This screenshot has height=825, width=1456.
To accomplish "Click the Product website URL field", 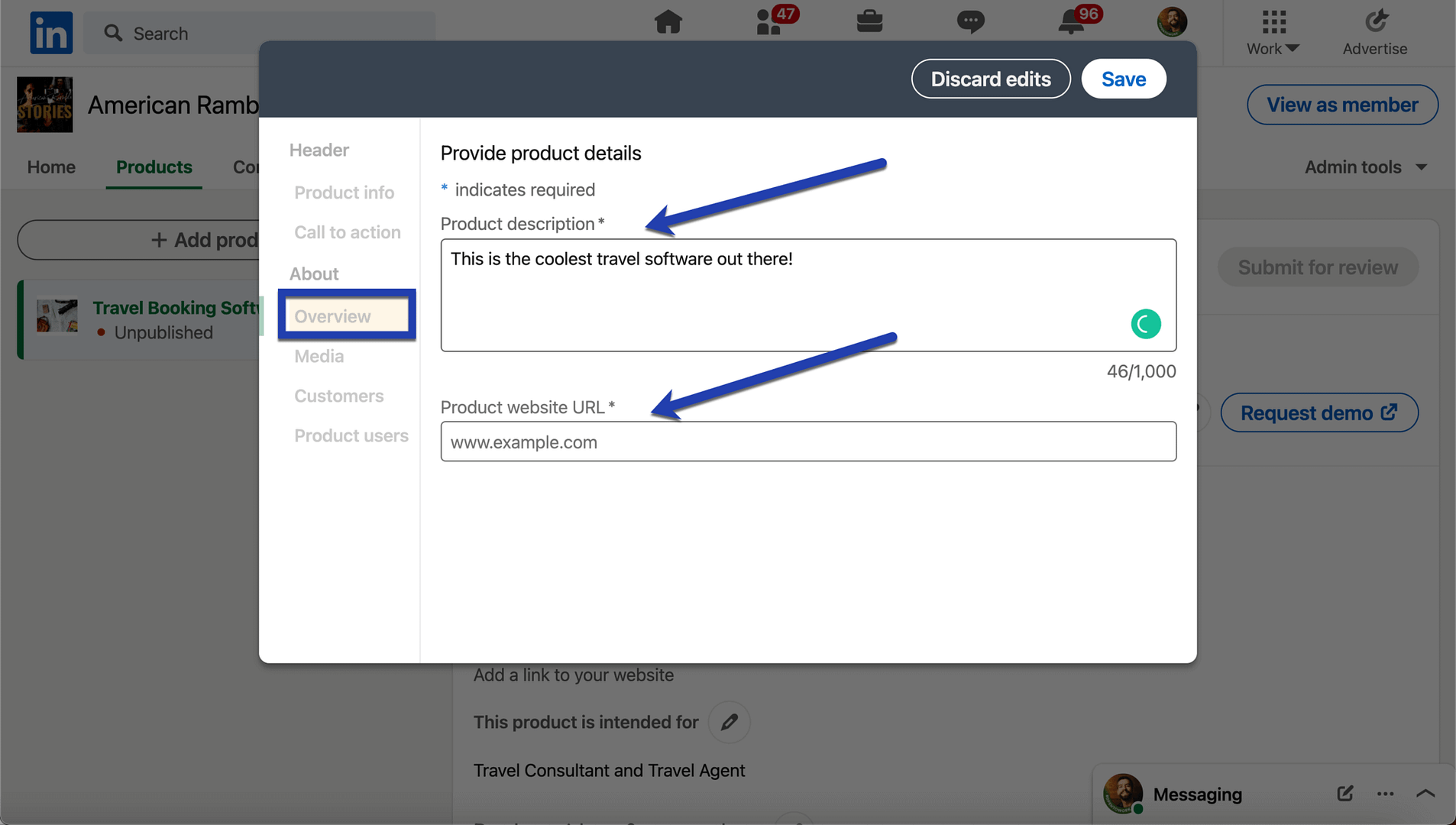I will [807, 442].
